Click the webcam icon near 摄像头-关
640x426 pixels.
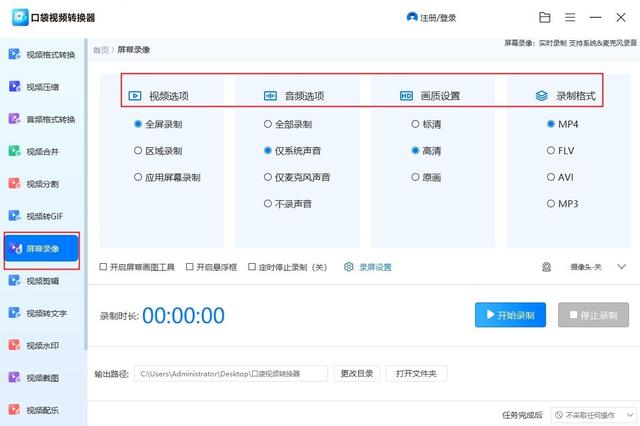tap(547, 267)
